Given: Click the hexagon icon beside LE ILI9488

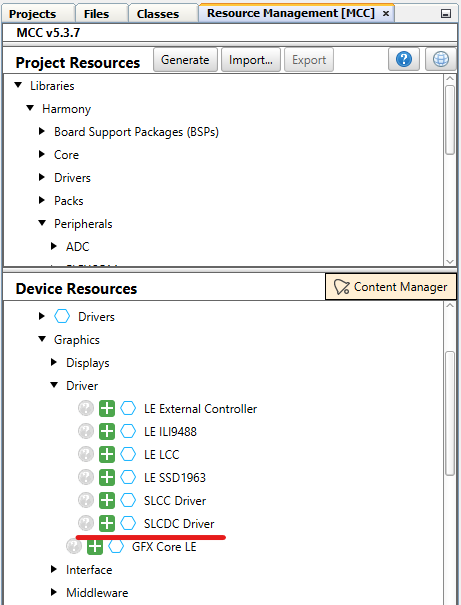Looking at the screenshot, I should click(128, 431).
